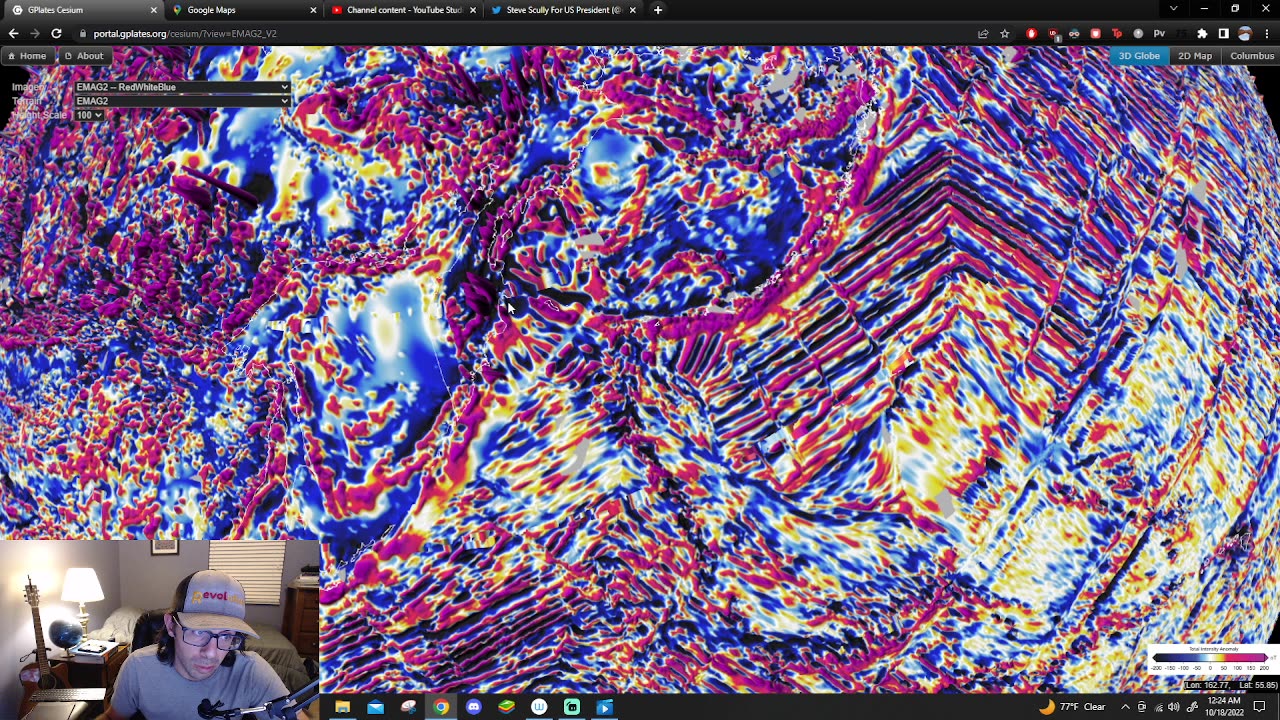This screenshot has width=1280, height=720.
Task: Click the address bar URL portal.gplates.org
Action: 185,34
